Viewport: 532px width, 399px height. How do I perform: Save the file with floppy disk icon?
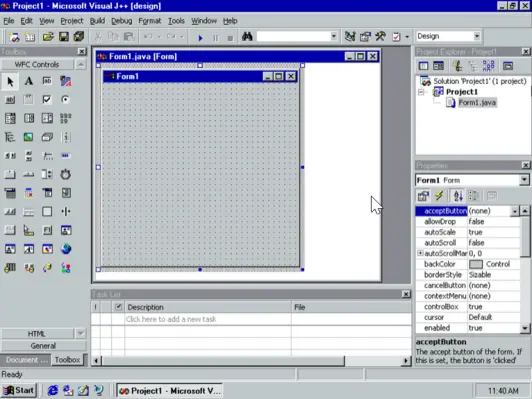click(64, 36)
